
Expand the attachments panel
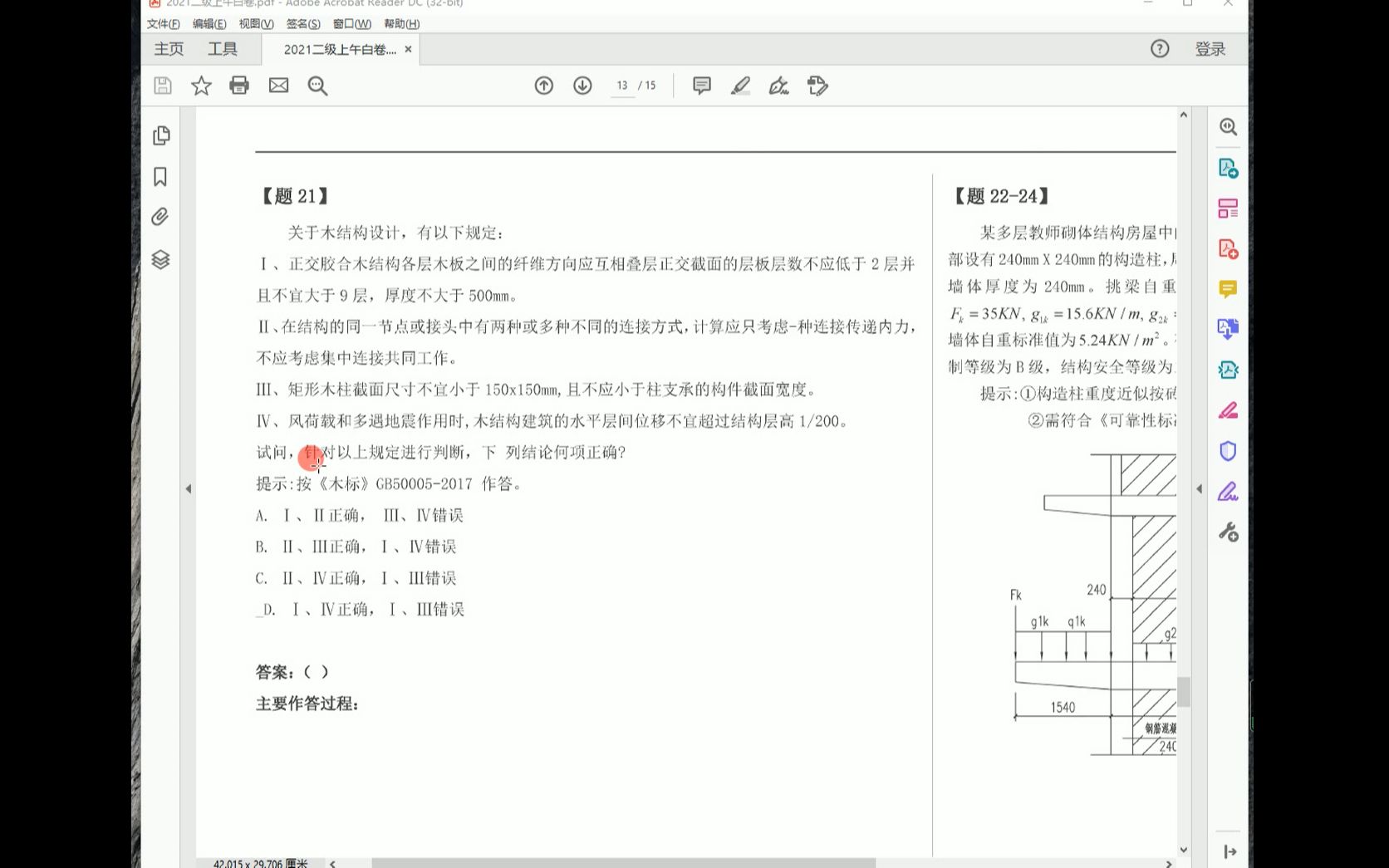[162, 216]
